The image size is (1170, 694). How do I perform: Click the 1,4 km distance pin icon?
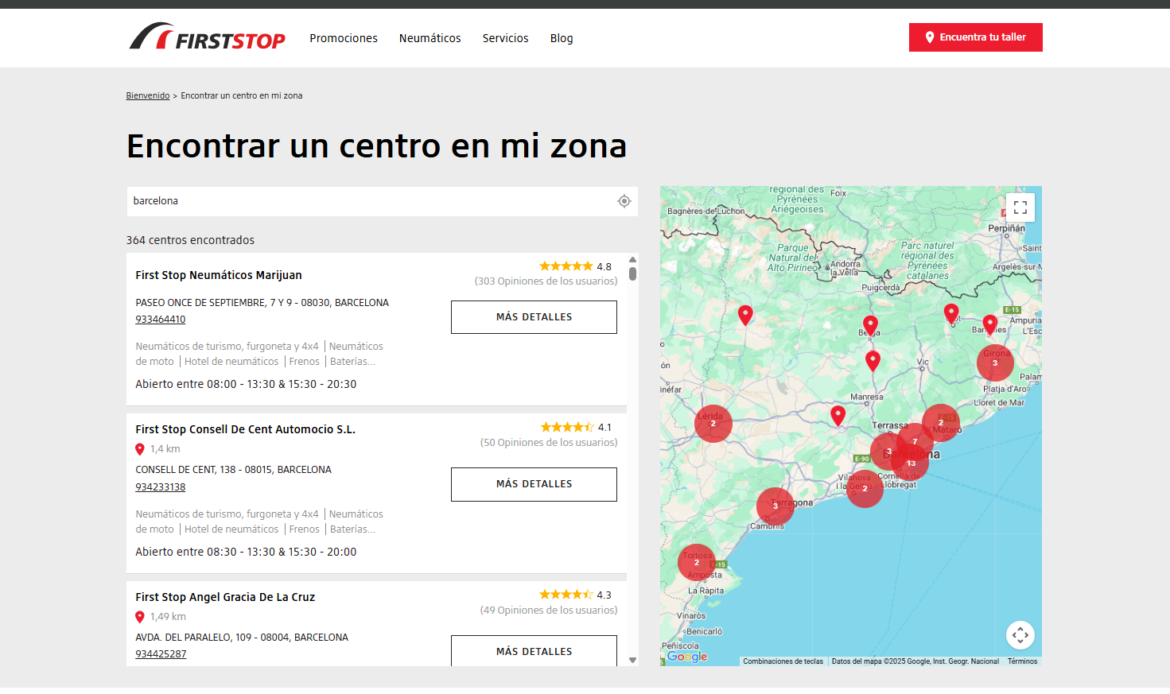(x=140, y=449)
